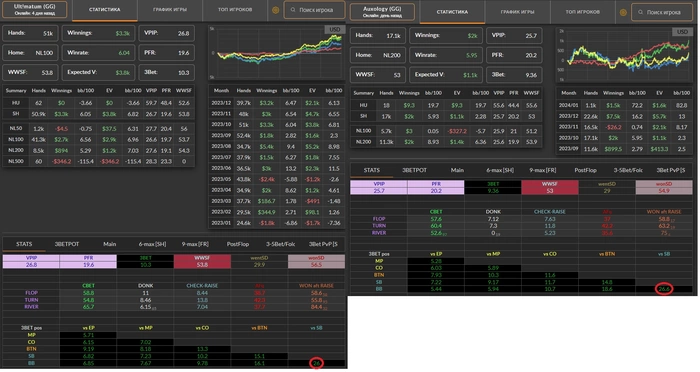Click the Expected V $3.8k stat box
This screenshot has width=700, height=372.
click(98, 72)
